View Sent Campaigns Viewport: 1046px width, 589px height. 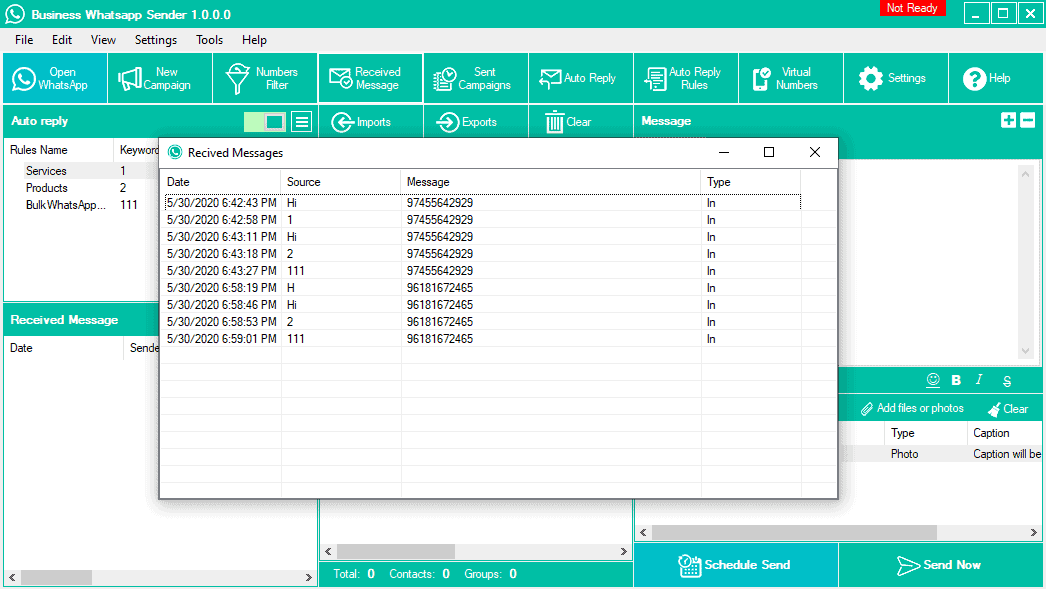click(x=476, y=79)
